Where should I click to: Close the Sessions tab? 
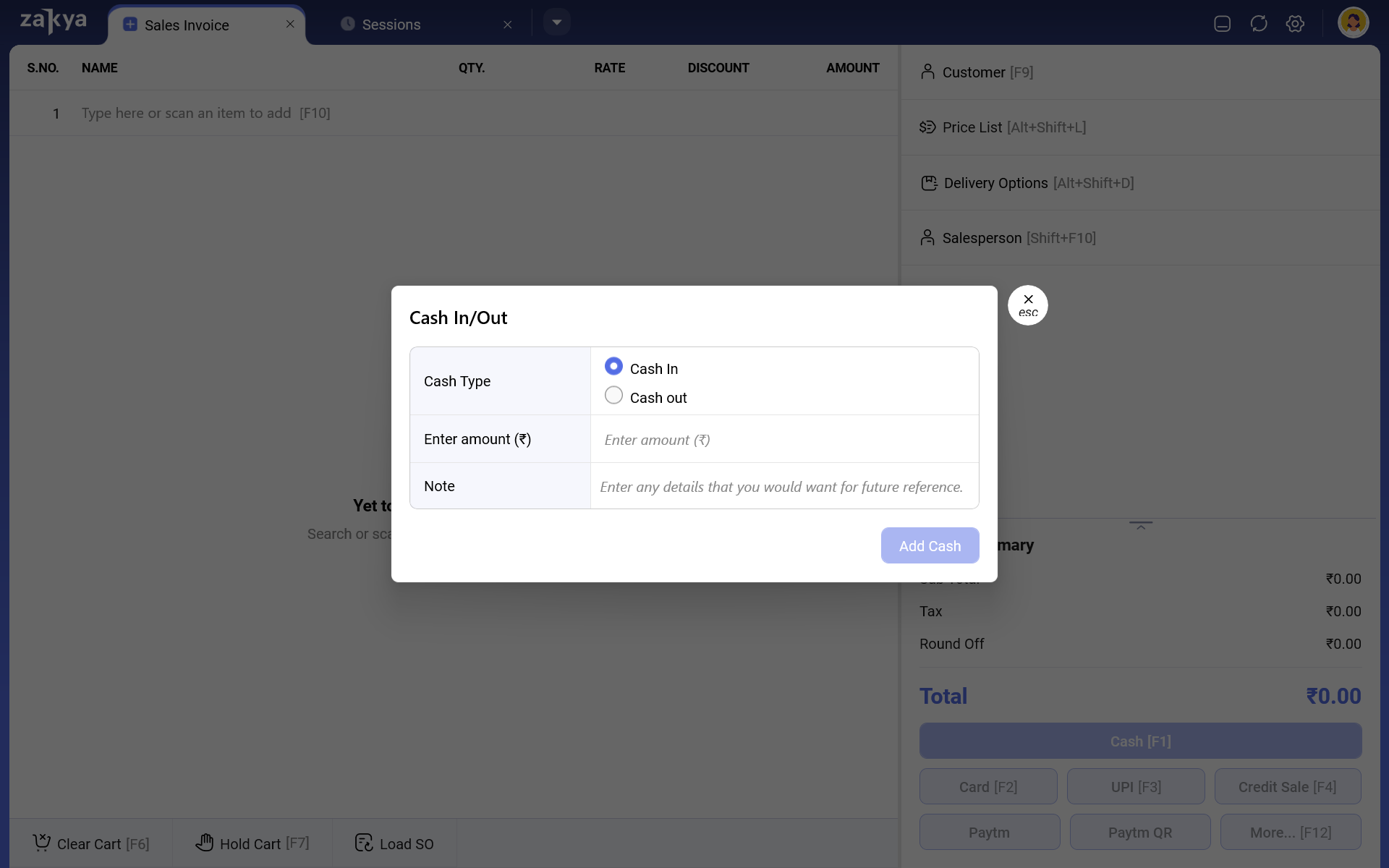tap(508, 25)
